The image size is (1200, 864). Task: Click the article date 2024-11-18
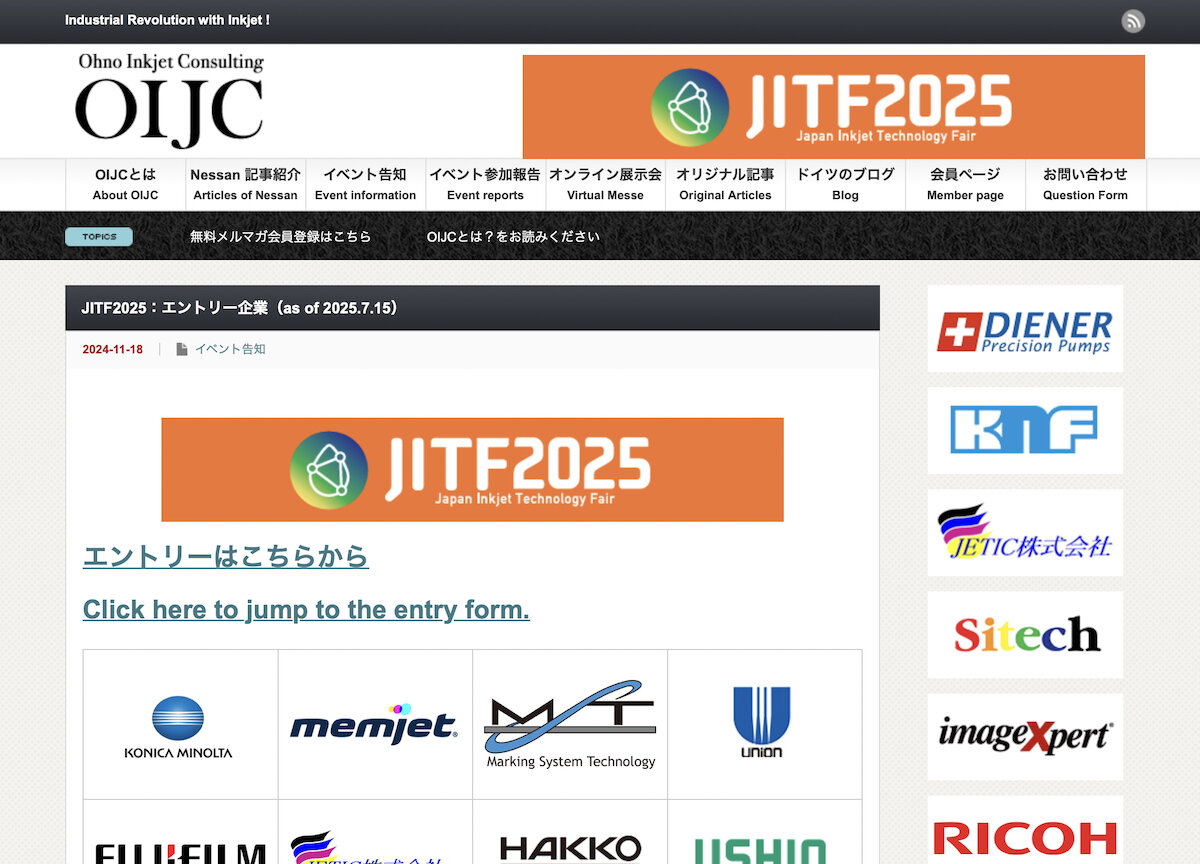[x=112, y=349]
